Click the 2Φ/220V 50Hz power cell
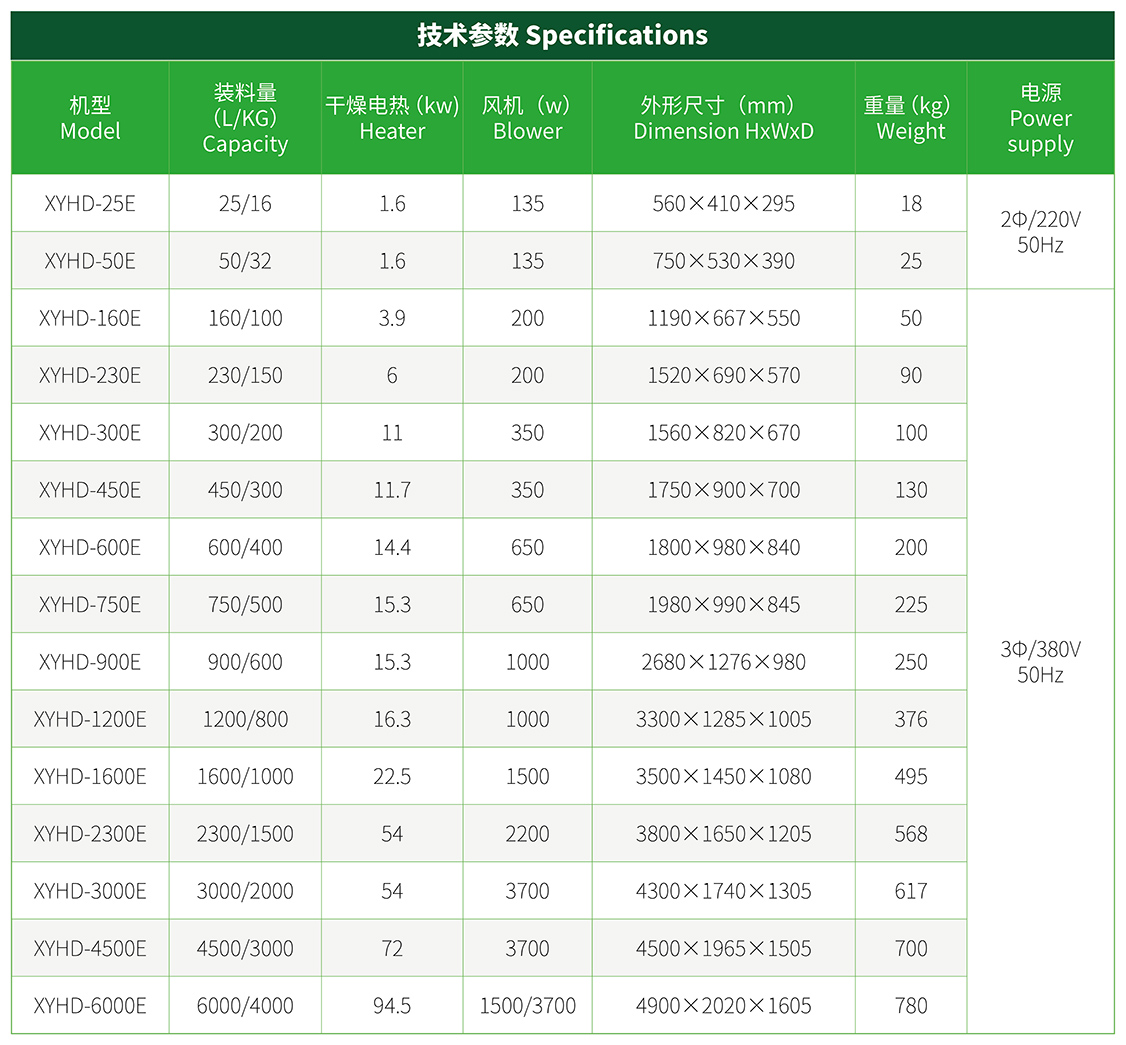The width and height of the screenshot is (1126, 1045). point(1040,232)
